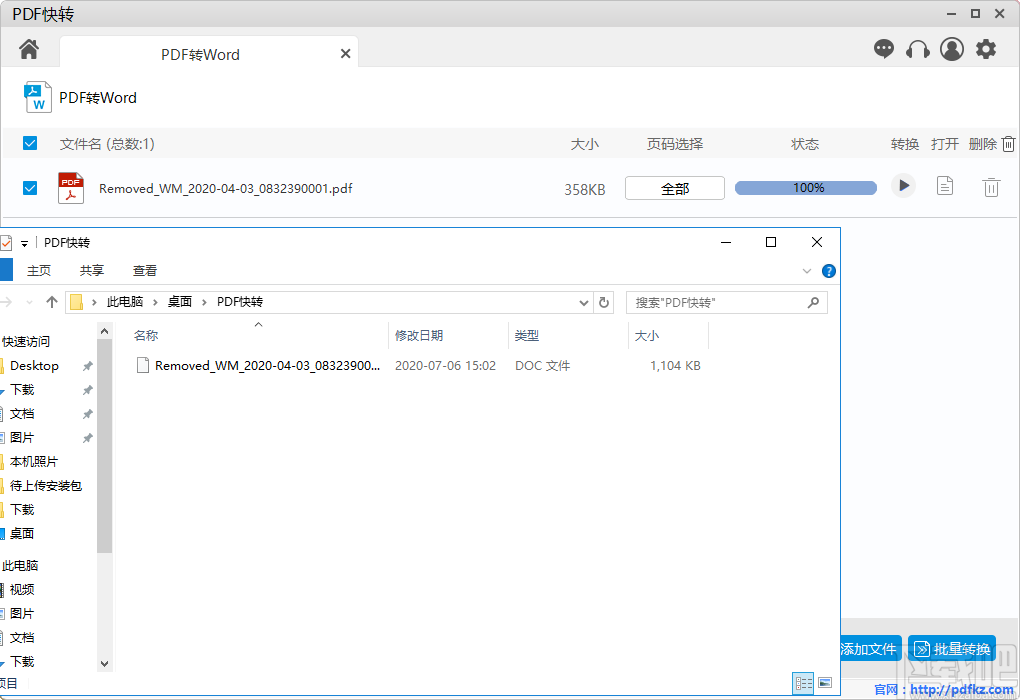Start conversion with the play icon
1020x700 pixels.
click(x=903, y=186)
